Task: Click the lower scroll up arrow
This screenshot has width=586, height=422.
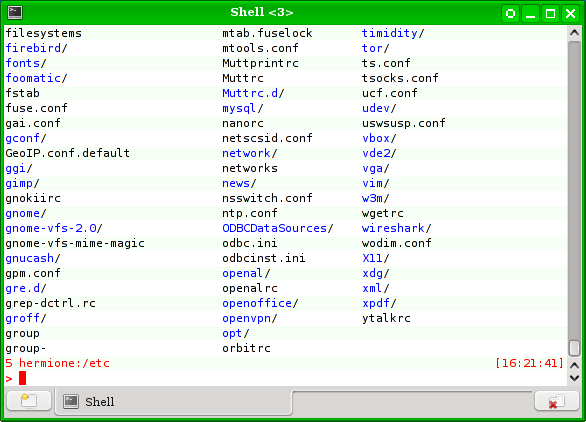Action: tap(574, 365)
